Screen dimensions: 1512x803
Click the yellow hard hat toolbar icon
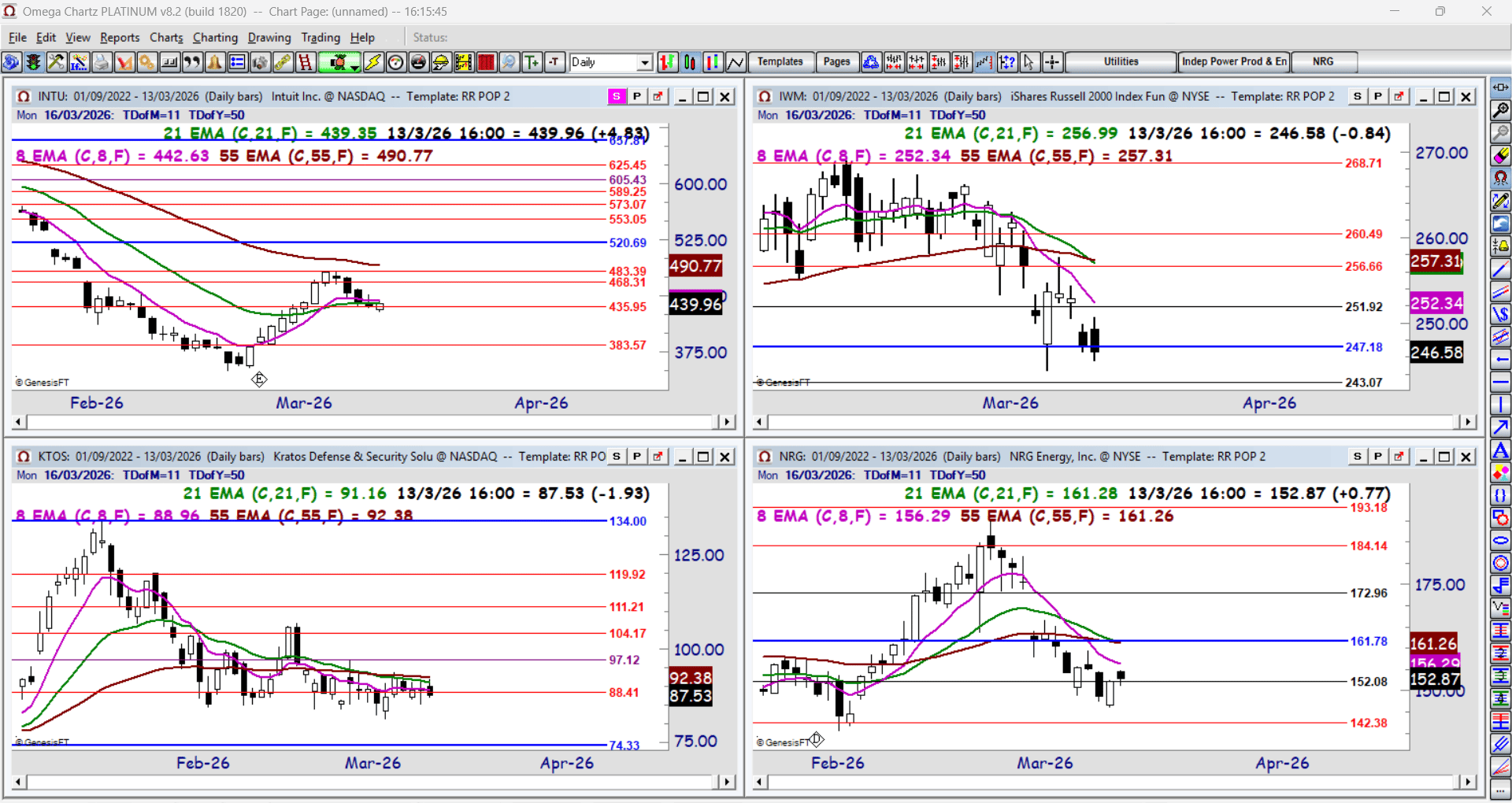point(441,62)
